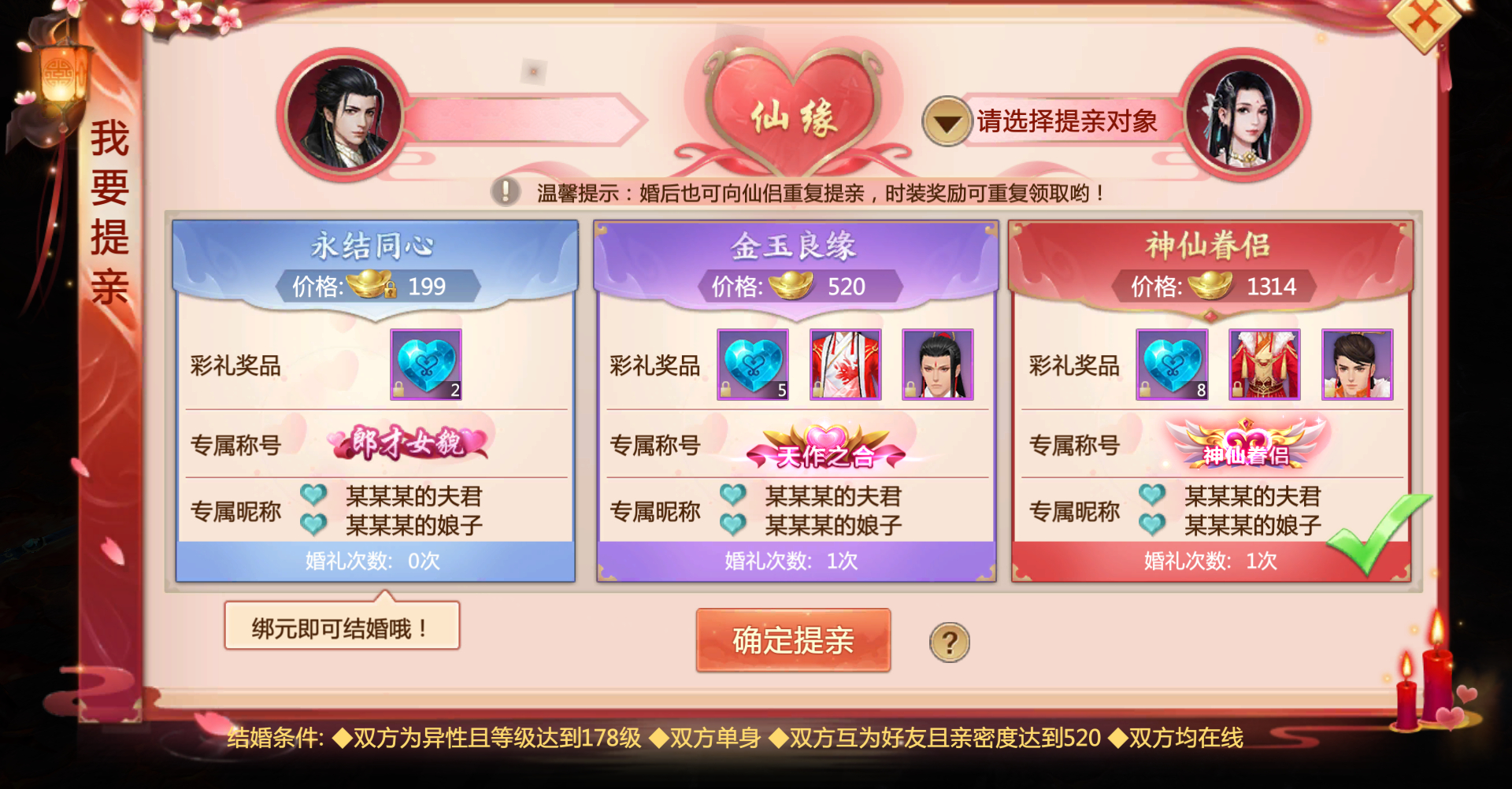
Task: Click the blue heart gem in 神仙眷侣 package
Action: click(1172, 365)
